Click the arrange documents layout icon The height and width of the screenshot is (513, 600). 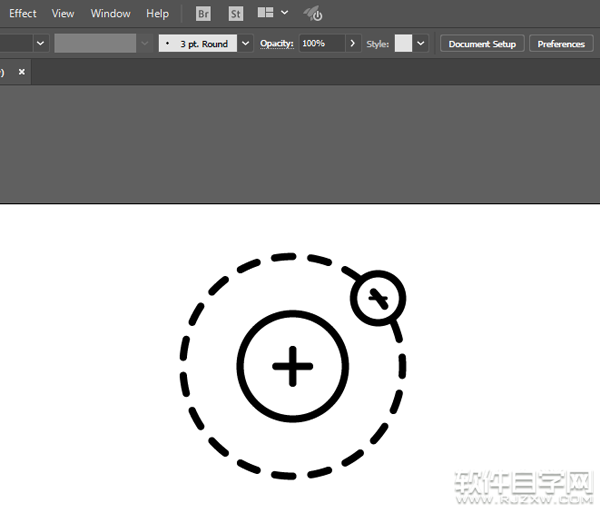pos(265,14)
